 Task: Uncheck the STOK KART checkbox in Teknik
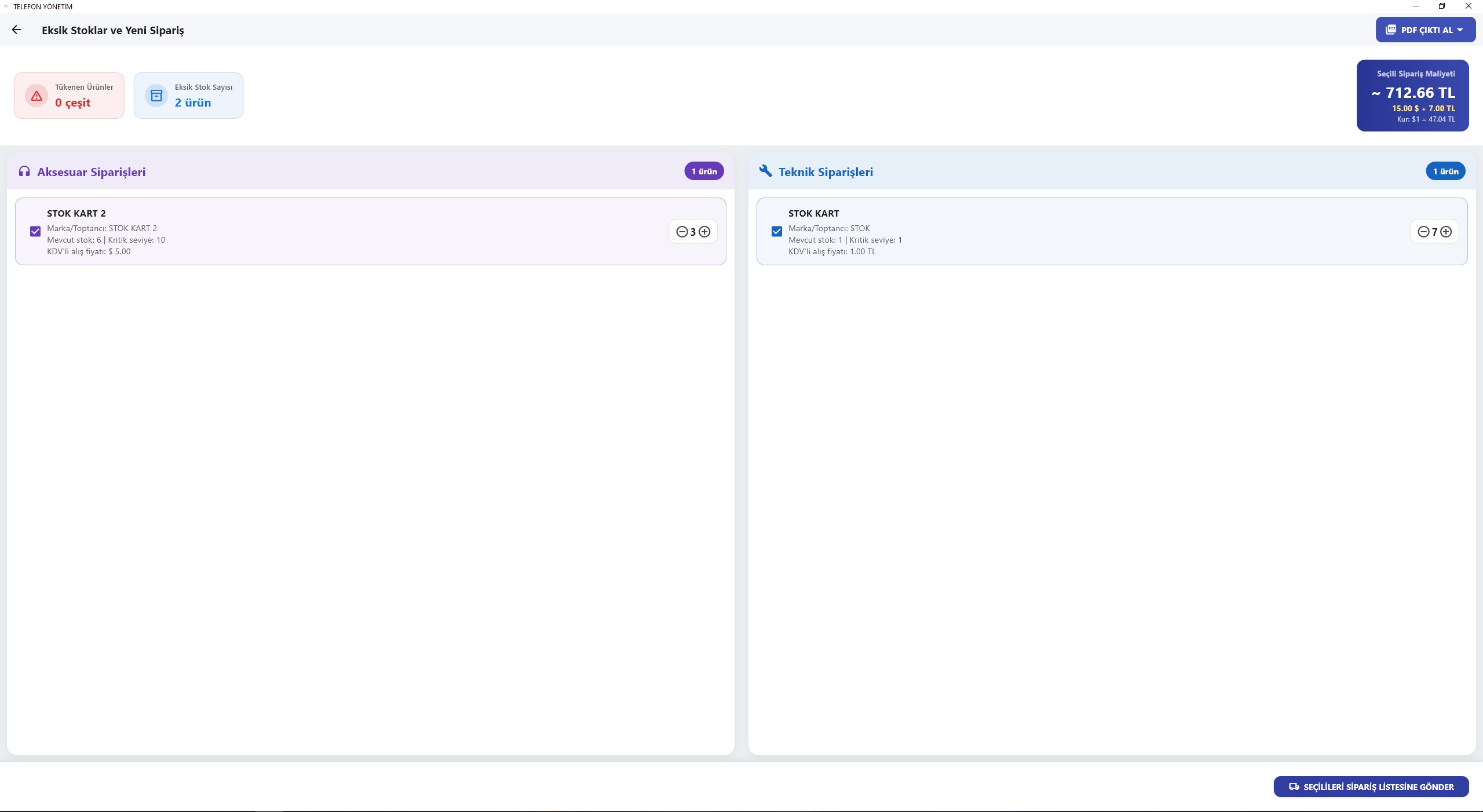coord(777,232)
